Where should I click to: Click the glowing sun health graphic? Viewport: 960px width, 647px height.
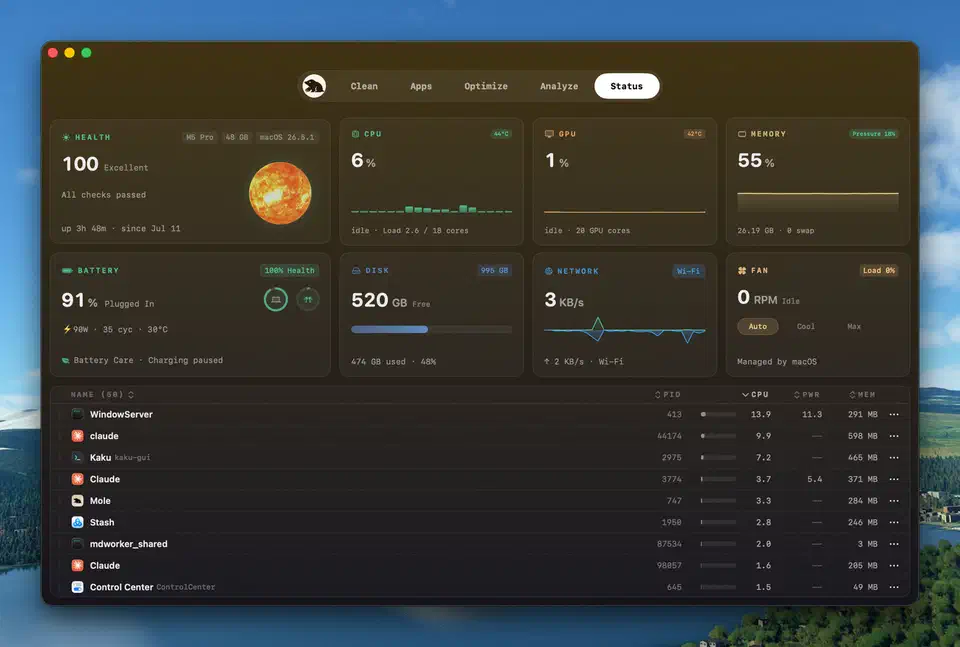coord(280,193)
